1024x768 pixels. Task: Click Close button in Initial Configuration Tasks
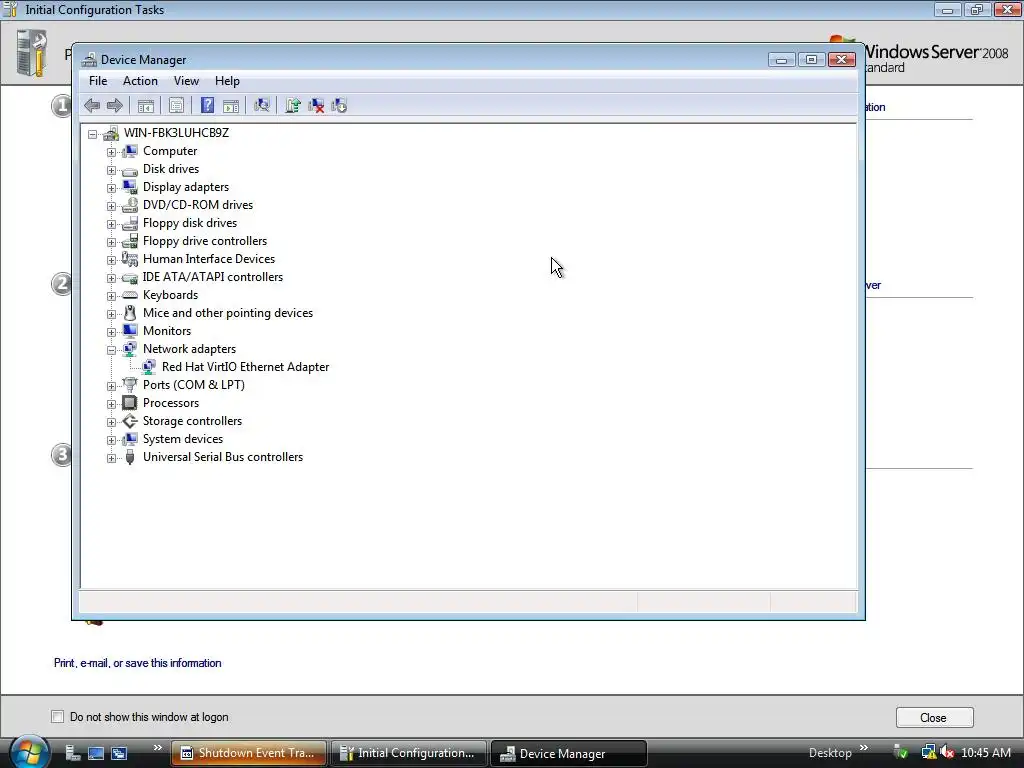pyautogui.click(x=934, y=718)
